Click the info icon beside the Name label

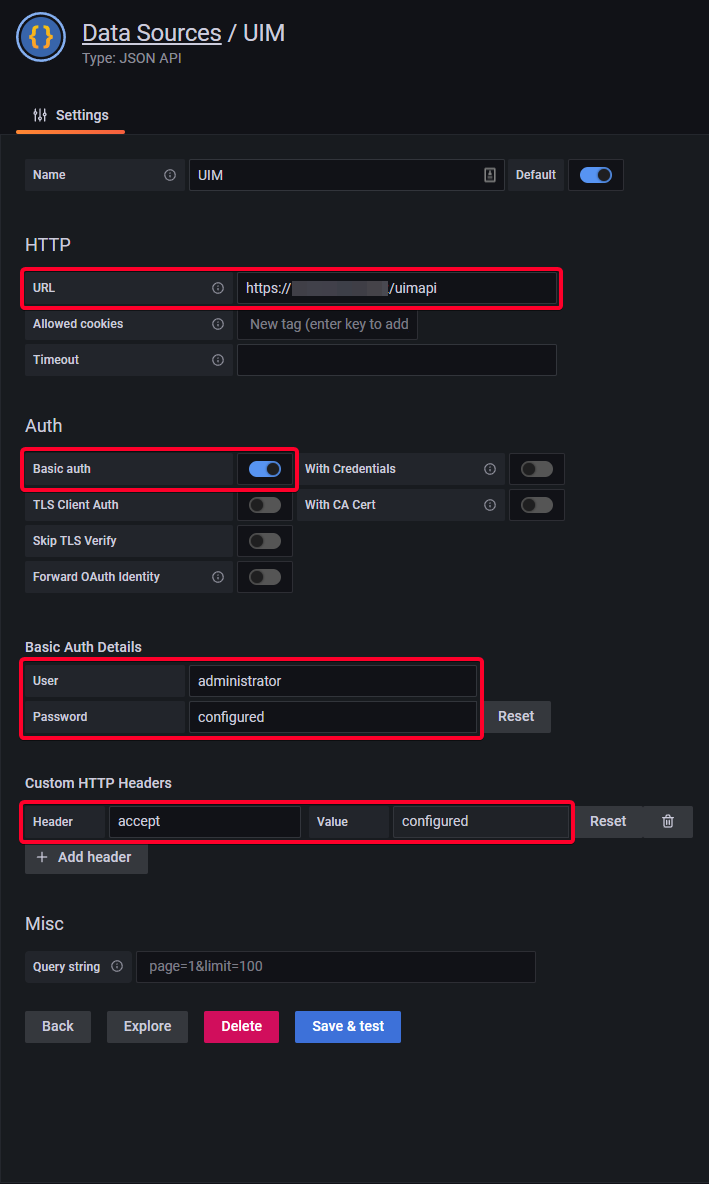point(170,175)
